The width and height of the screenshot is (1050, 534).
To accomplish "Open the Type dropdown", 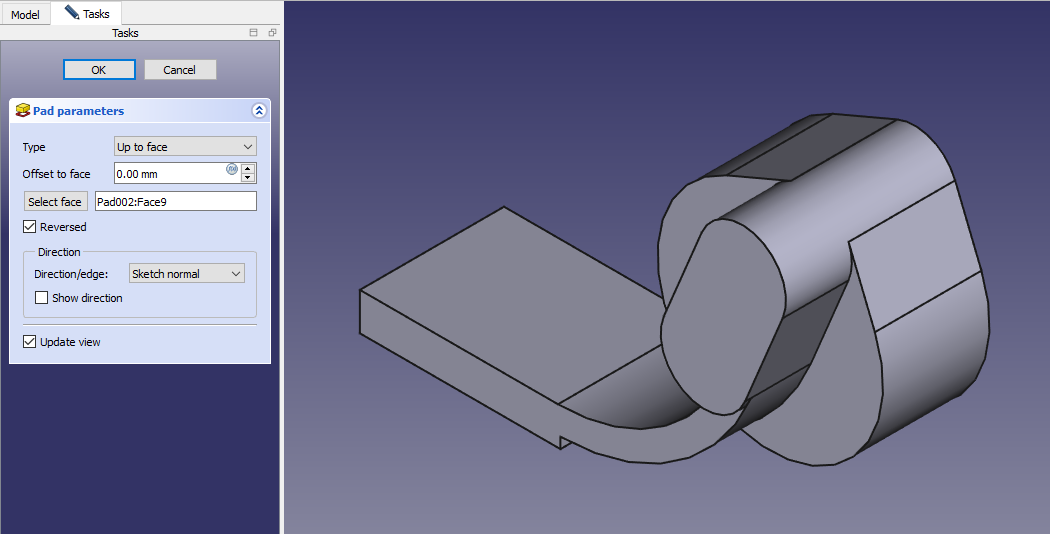I will click(186, 147).
